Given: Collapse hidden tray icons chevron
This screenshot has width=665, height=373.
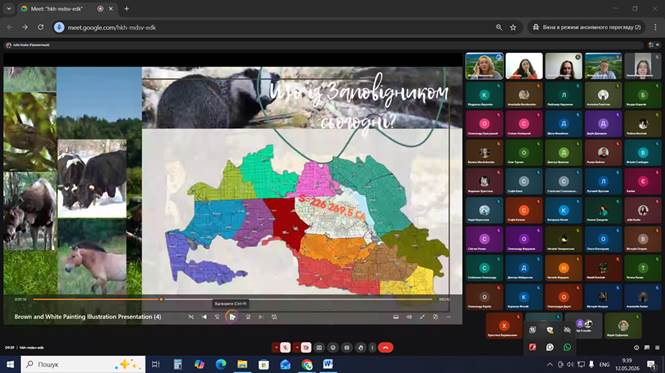Looking at the screenshot, I should (x=550, y=365).
